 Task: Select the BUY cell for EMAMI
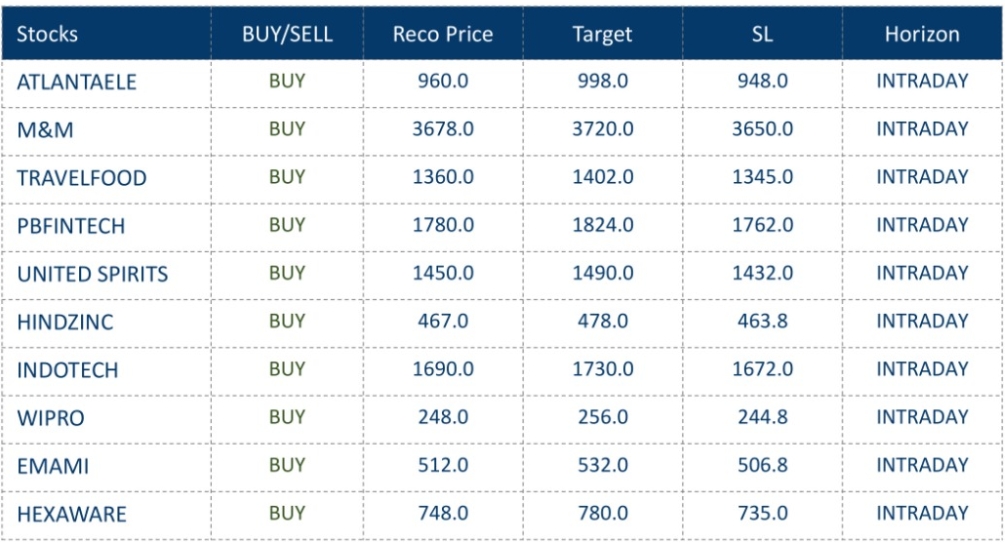[x=287, y=465]
